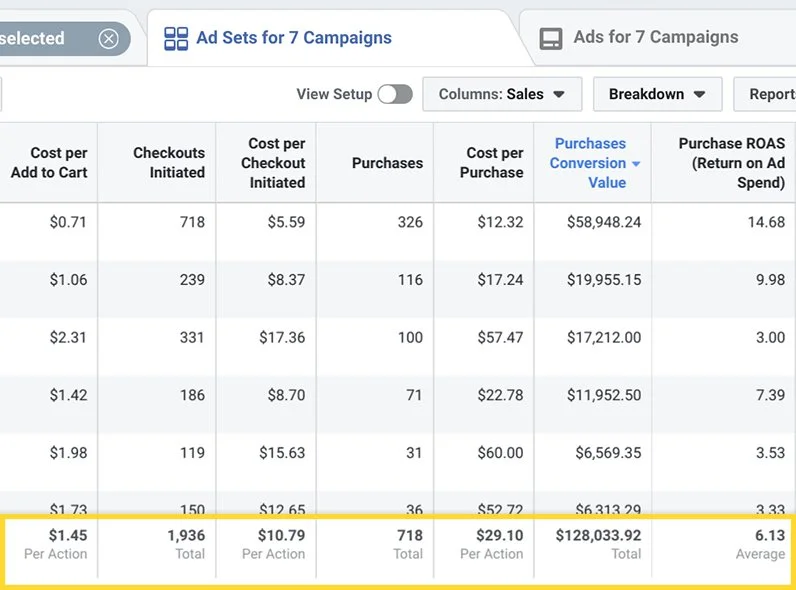
Task: Switch to Ads for 7 Campaigns tab
Action: (x=655, y=38)
